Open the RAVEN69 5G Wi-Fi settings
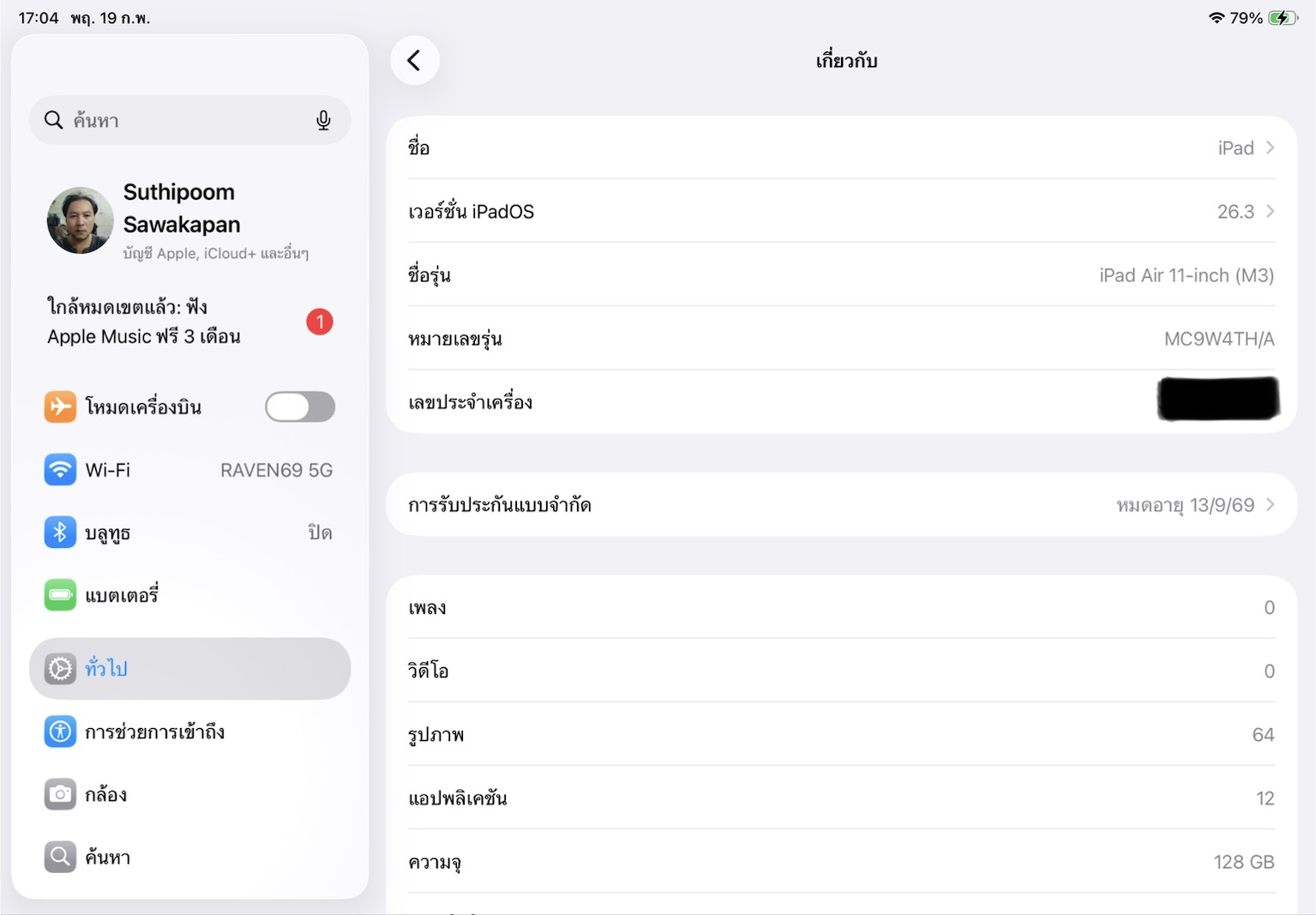 click(276, 470)
